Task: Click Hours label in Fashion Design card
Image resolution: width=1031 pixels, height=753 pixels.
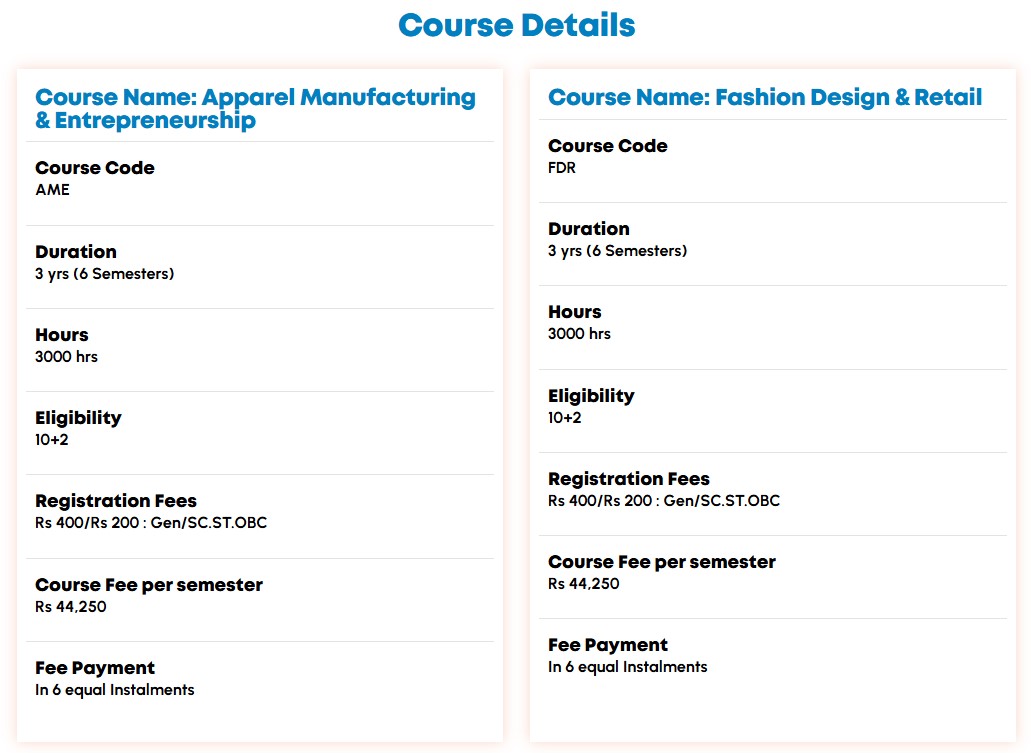Action: [x=574, y=312]
